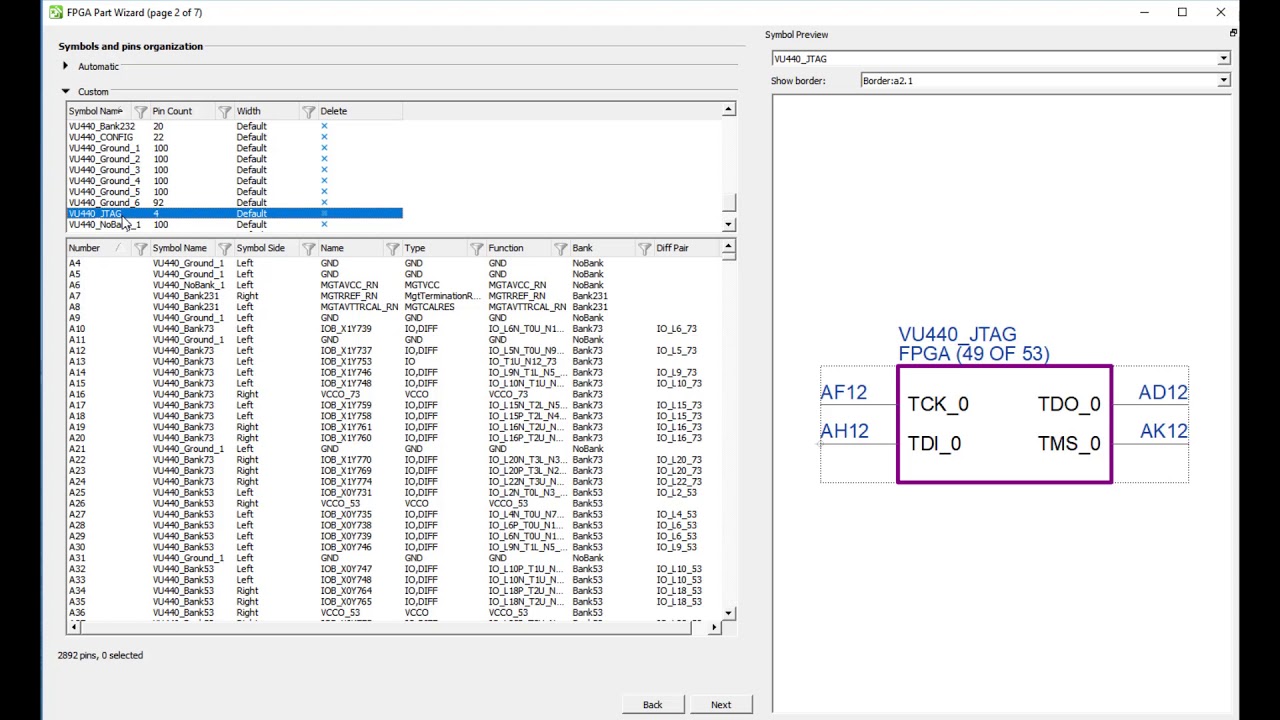The image size is (1280, 720).
Task: Select the VU440_Bank232 symbol row
Action: tap(235, 126)
